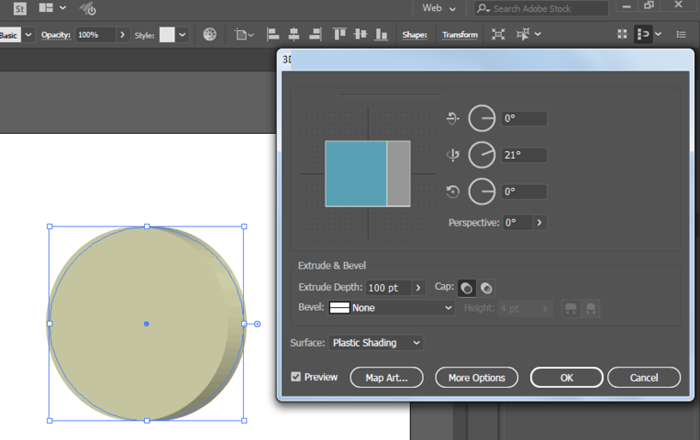Open the Recolor Artwork icon
The height and width of the screenshot is (440, 700).
210,34
